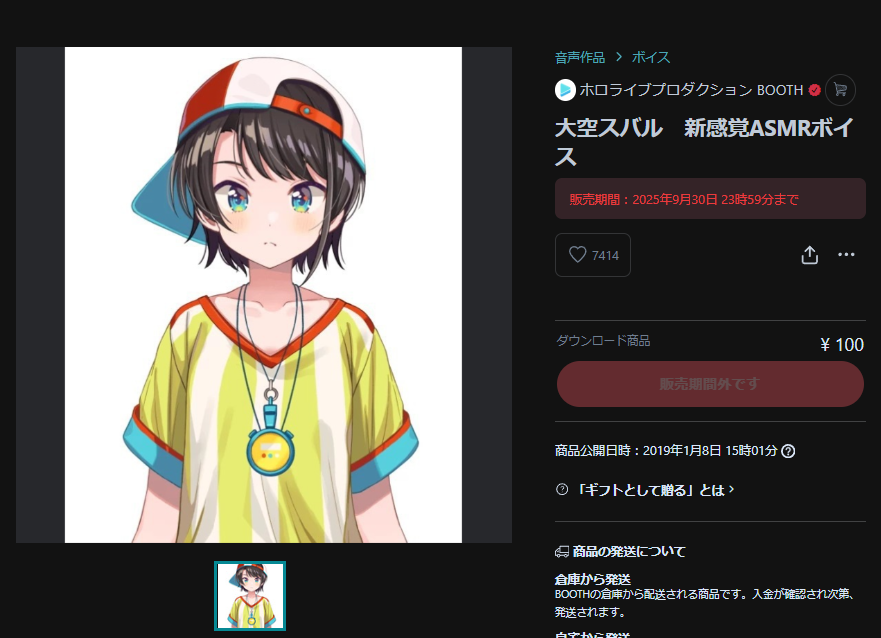Open the three-dot more options menu
Image resolution: width=881 pixels, height=638 pixels.
tap(846, 254)
